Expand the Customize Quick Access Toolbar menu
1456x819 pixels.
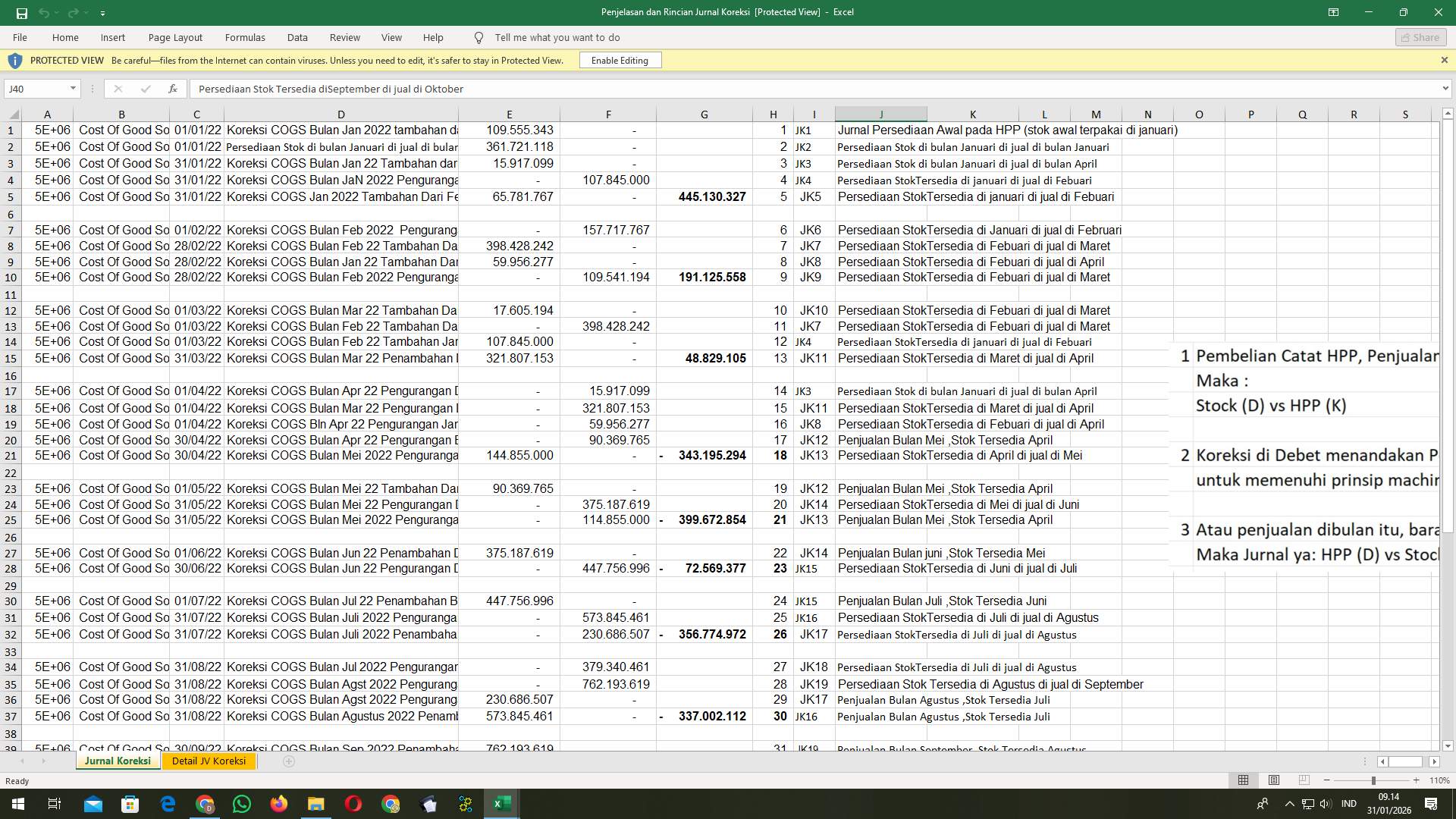coord(102,12)
